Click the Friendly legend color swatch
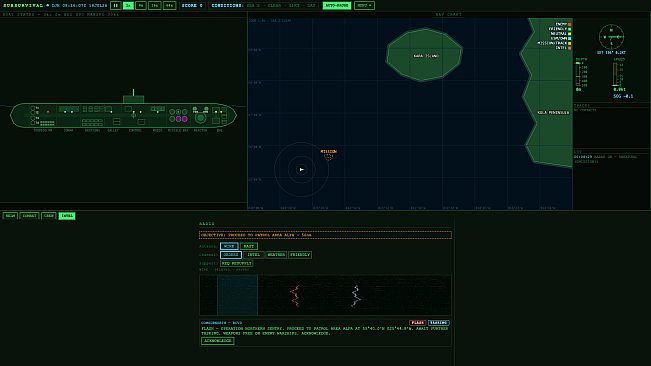The height and width of the screenshot is (366, 651). tap(570, 29)
